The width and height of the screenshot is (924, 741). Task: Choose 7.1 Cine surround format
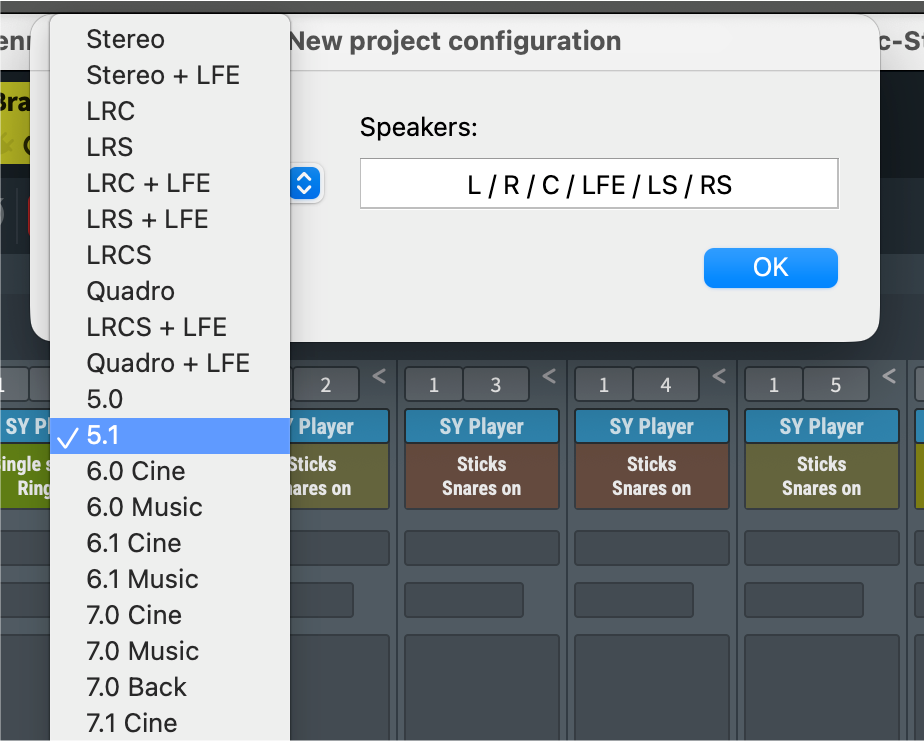click(132, 723)
